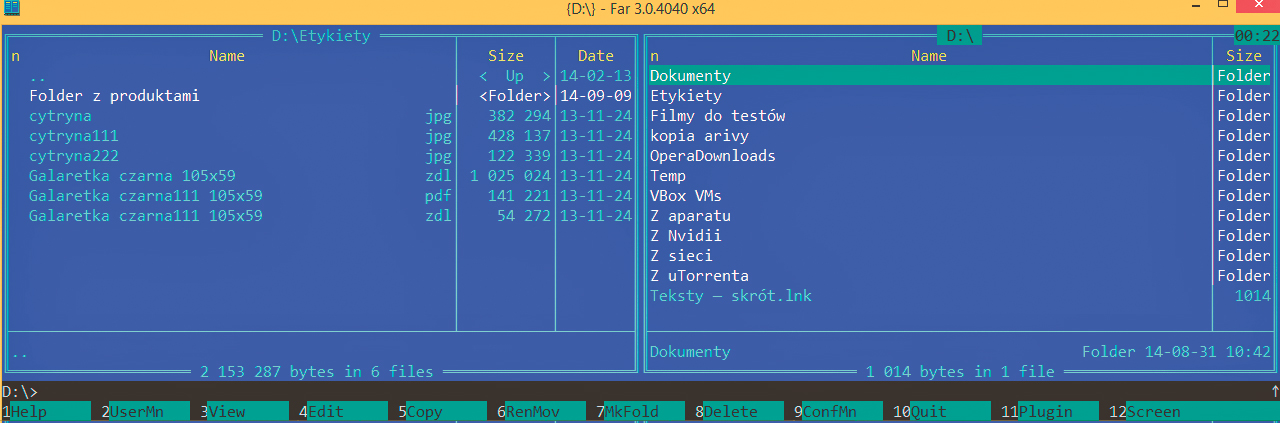The image size is (1280, 423).
Task: Click the Edit key bar item
Action: click(346, 411)
